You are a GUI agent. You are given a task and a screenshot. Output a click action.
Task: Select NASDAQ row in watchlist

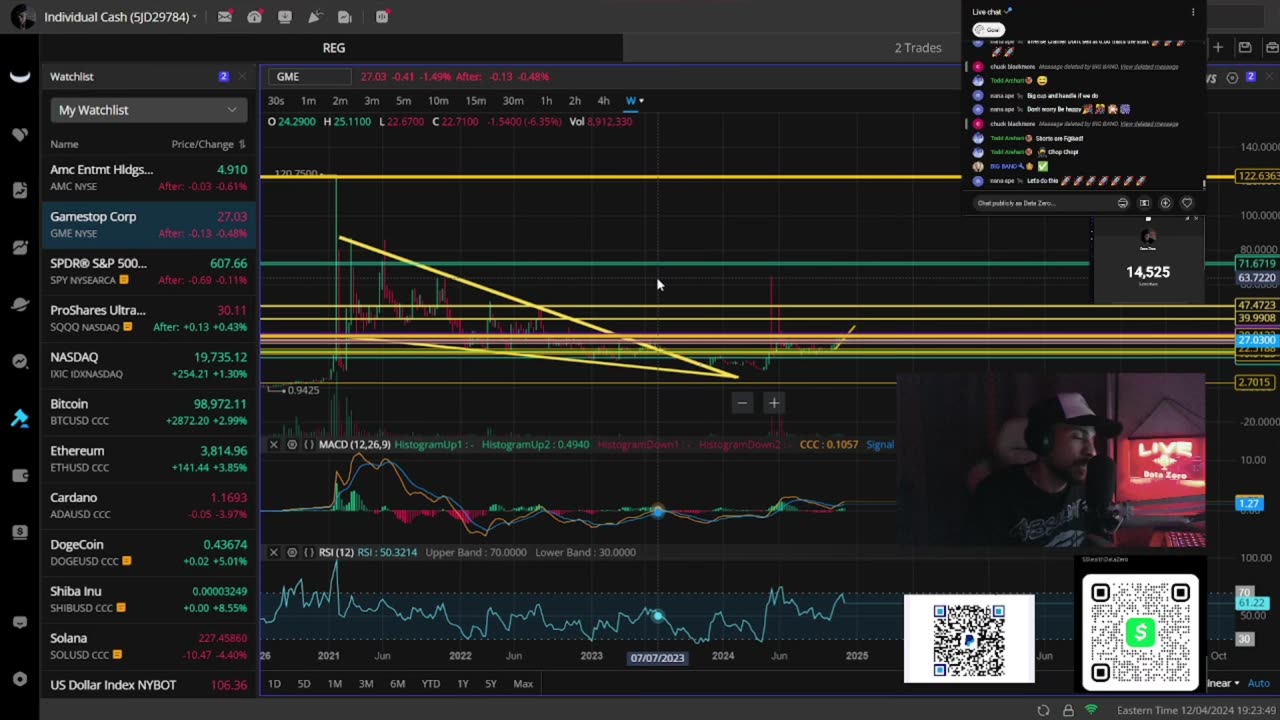click(148, 364)
